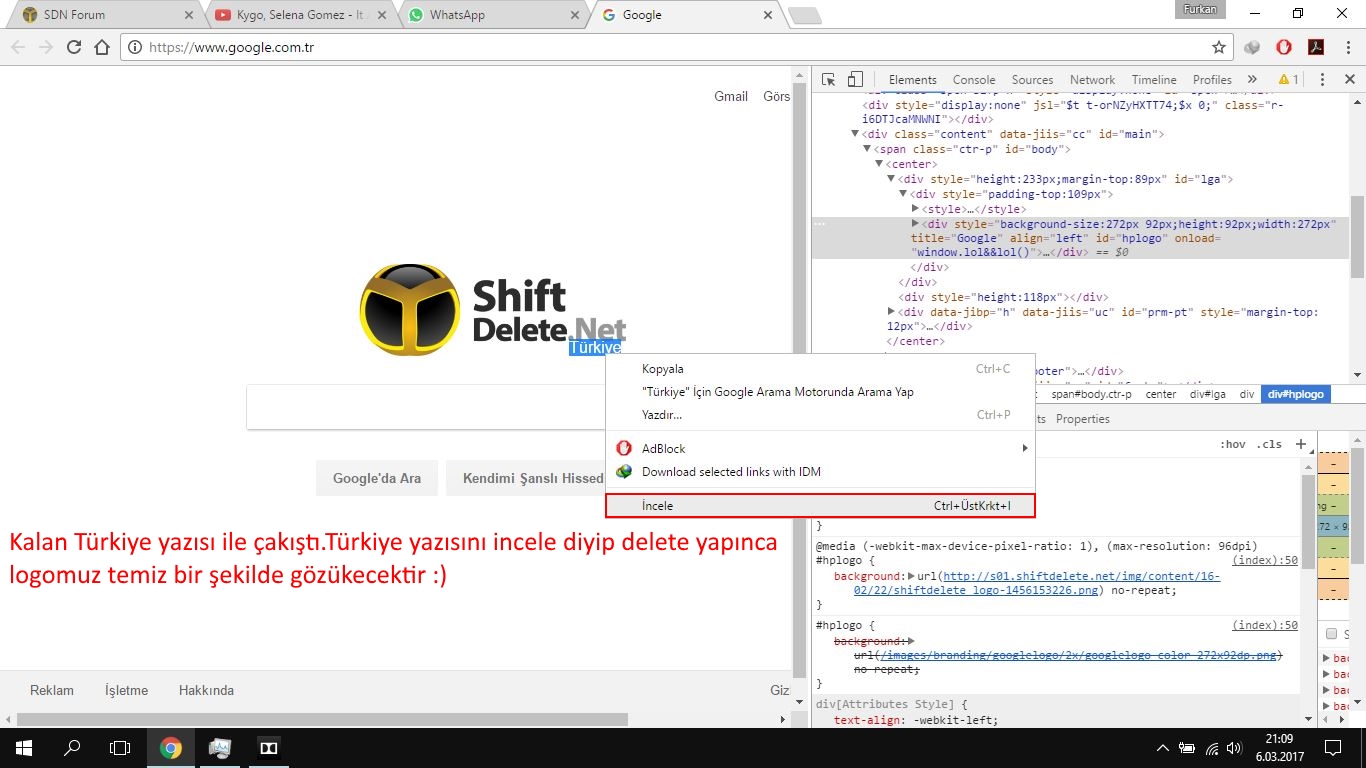The height and width of the screenshot is (768, 1366).
Task: Open the Profiles tab in DevTools
Action: 1212,80
